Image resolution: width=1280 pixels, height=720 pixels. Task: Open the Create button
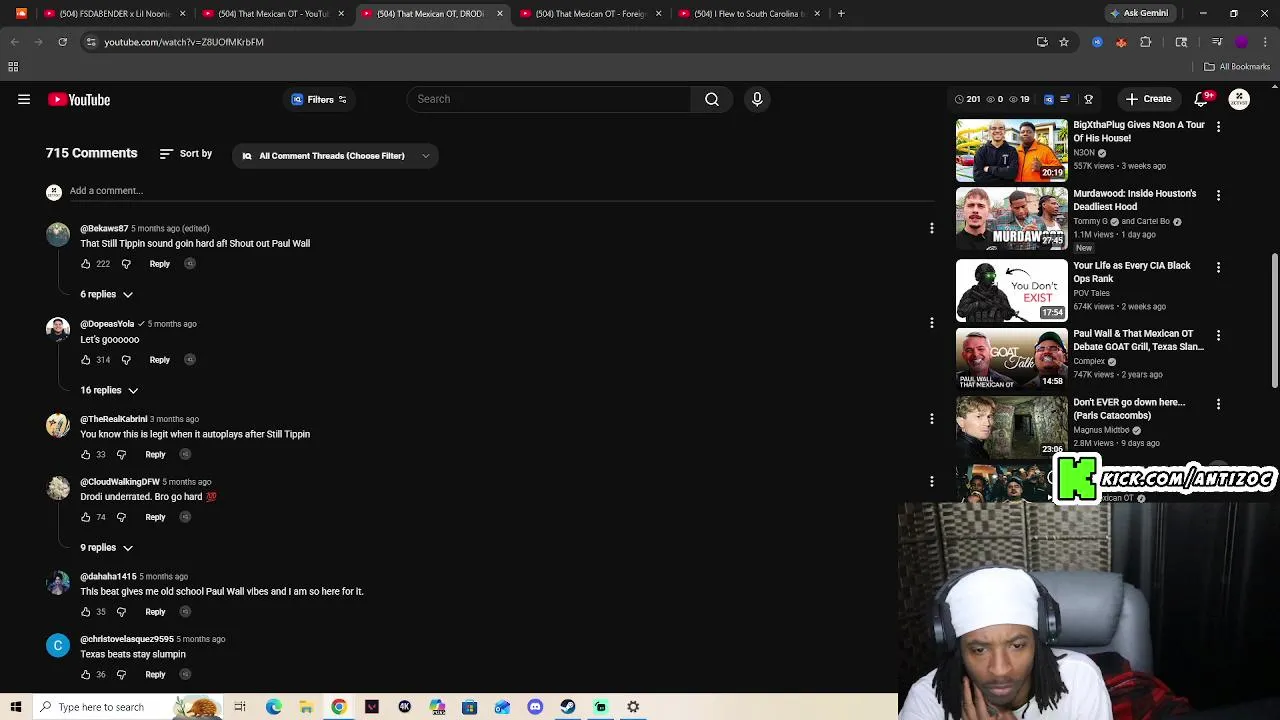1148,99
